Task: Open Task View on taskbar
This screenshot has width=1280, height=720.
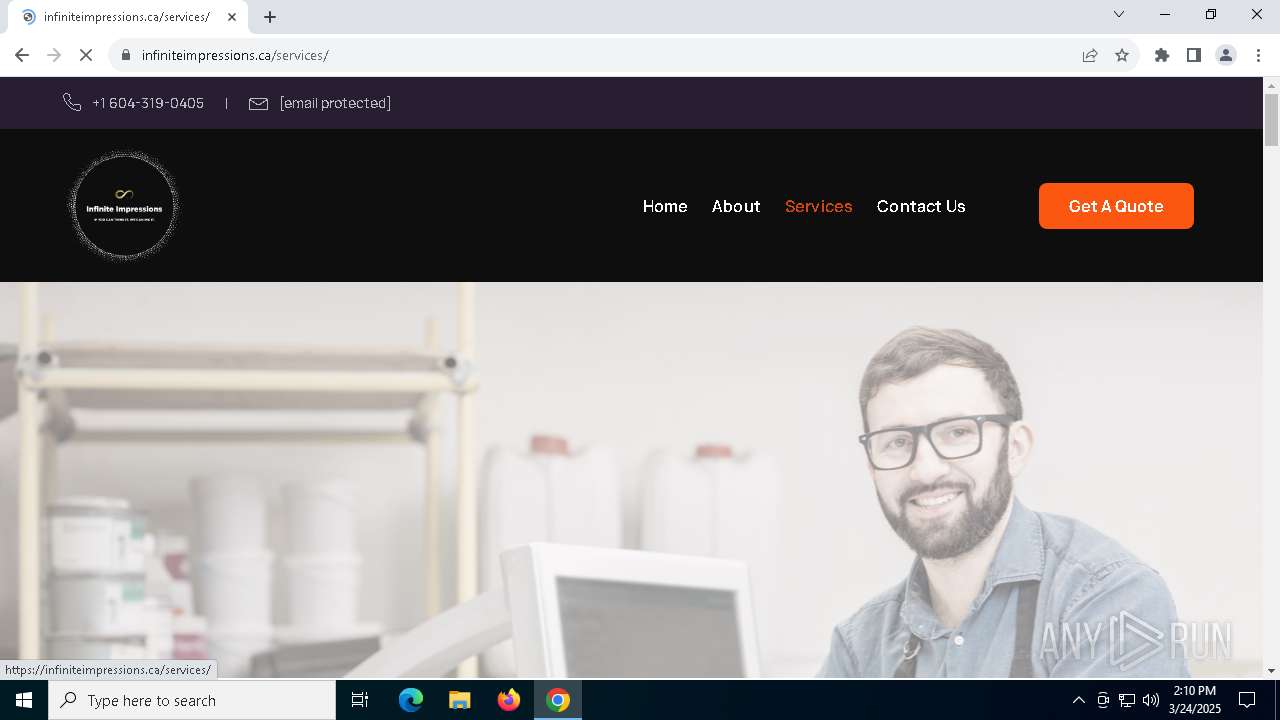Action: 360,700
